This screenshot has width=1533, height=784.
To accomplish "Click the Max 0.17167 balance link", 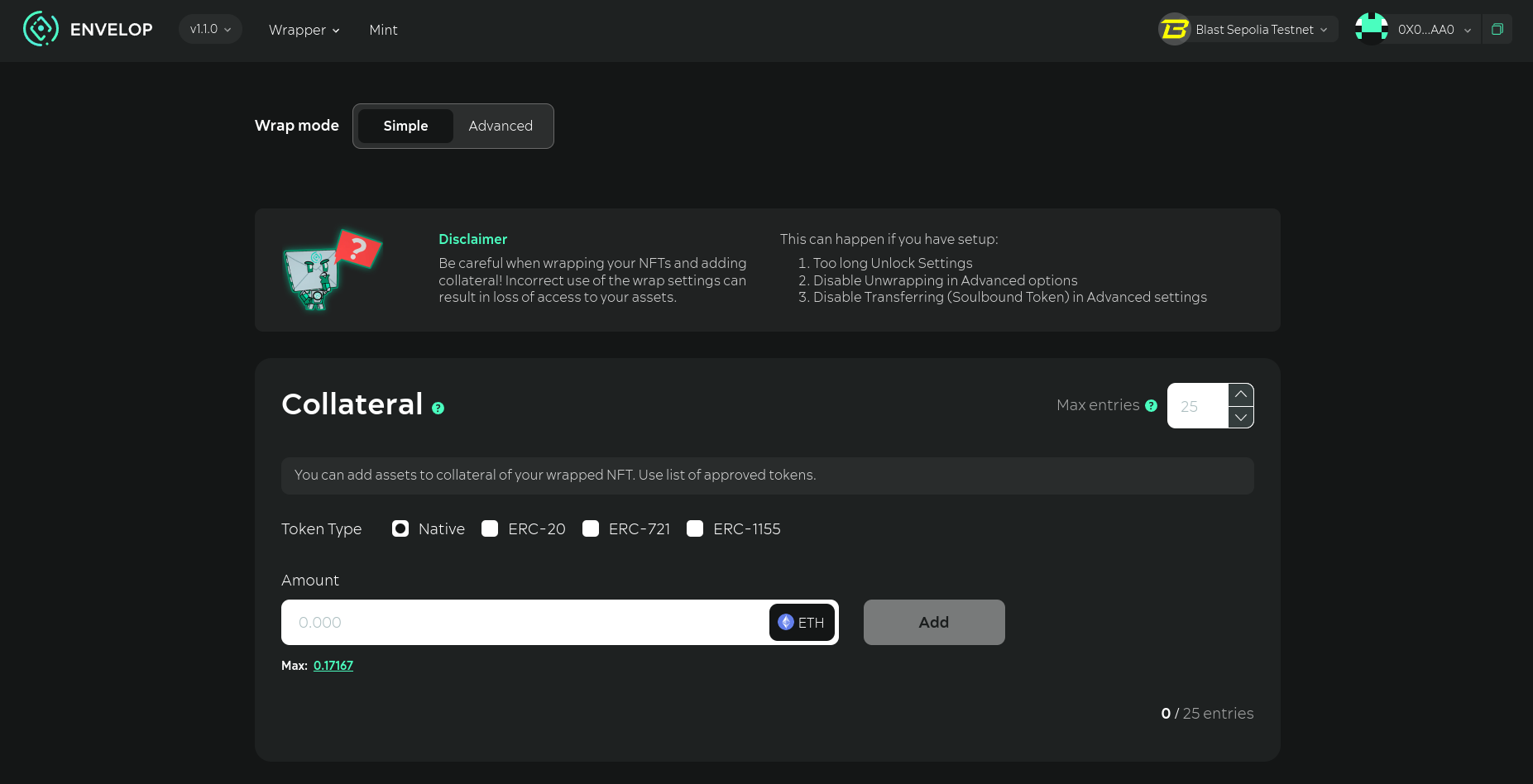I will pos(333,666).
